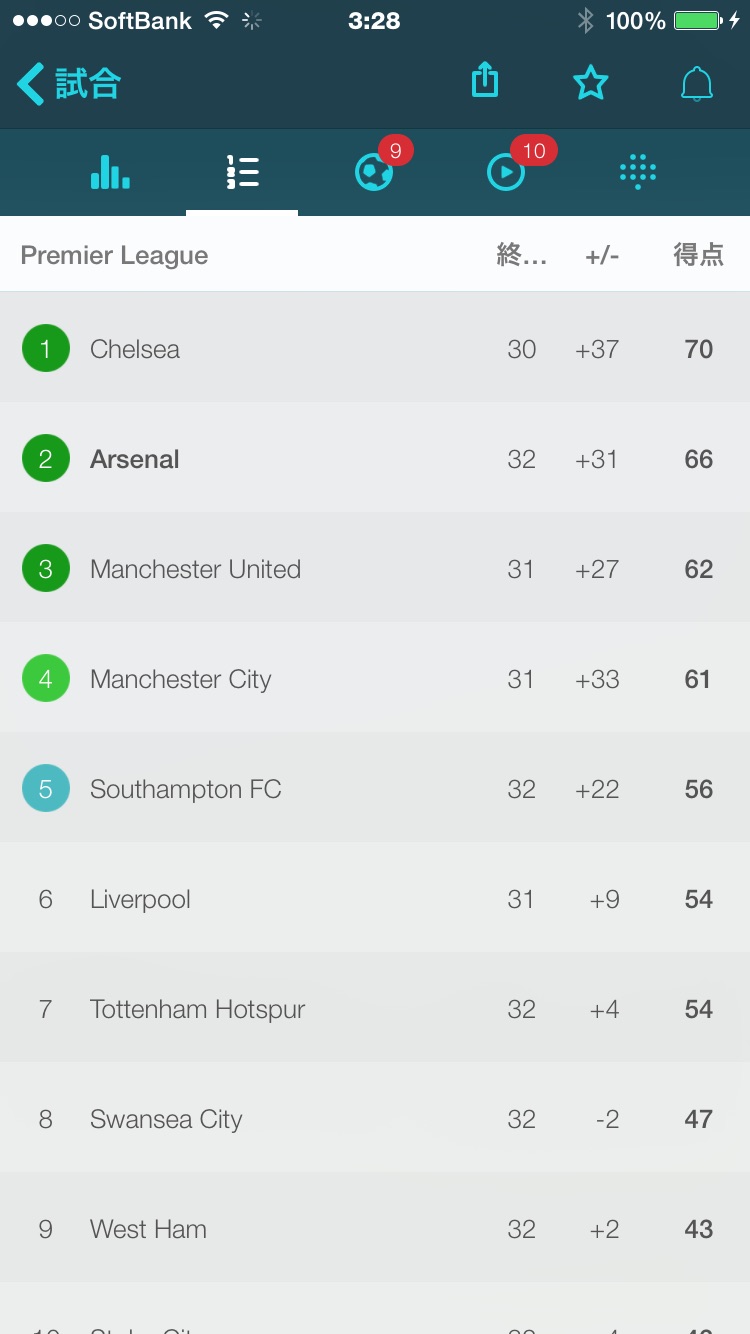The image size is (750, 1334).
Task: Open the video highlights play tab
Action: click(506, 173)
